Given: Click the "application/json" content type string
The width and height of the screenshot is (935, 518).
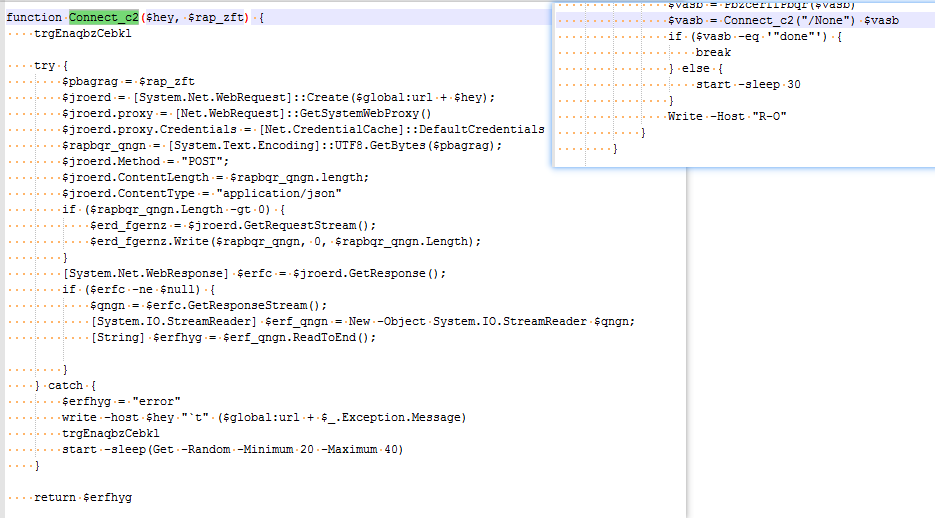Looking at the screenshot, I should tap(279, 194).
